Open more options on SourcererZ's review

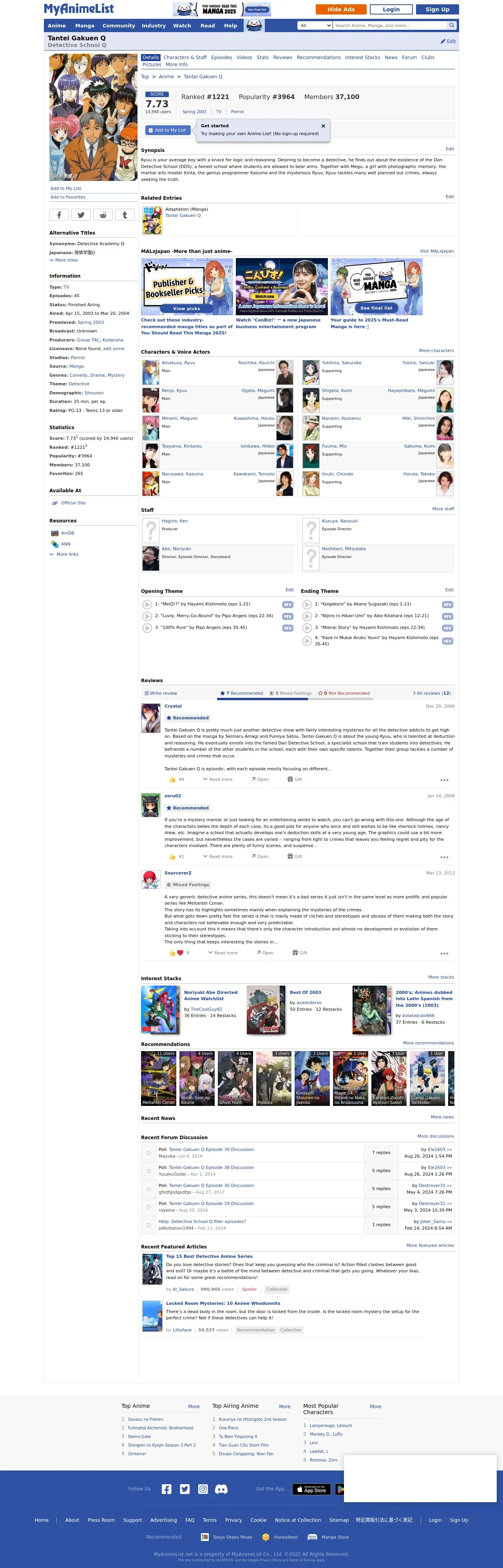(x=445, y=953)
